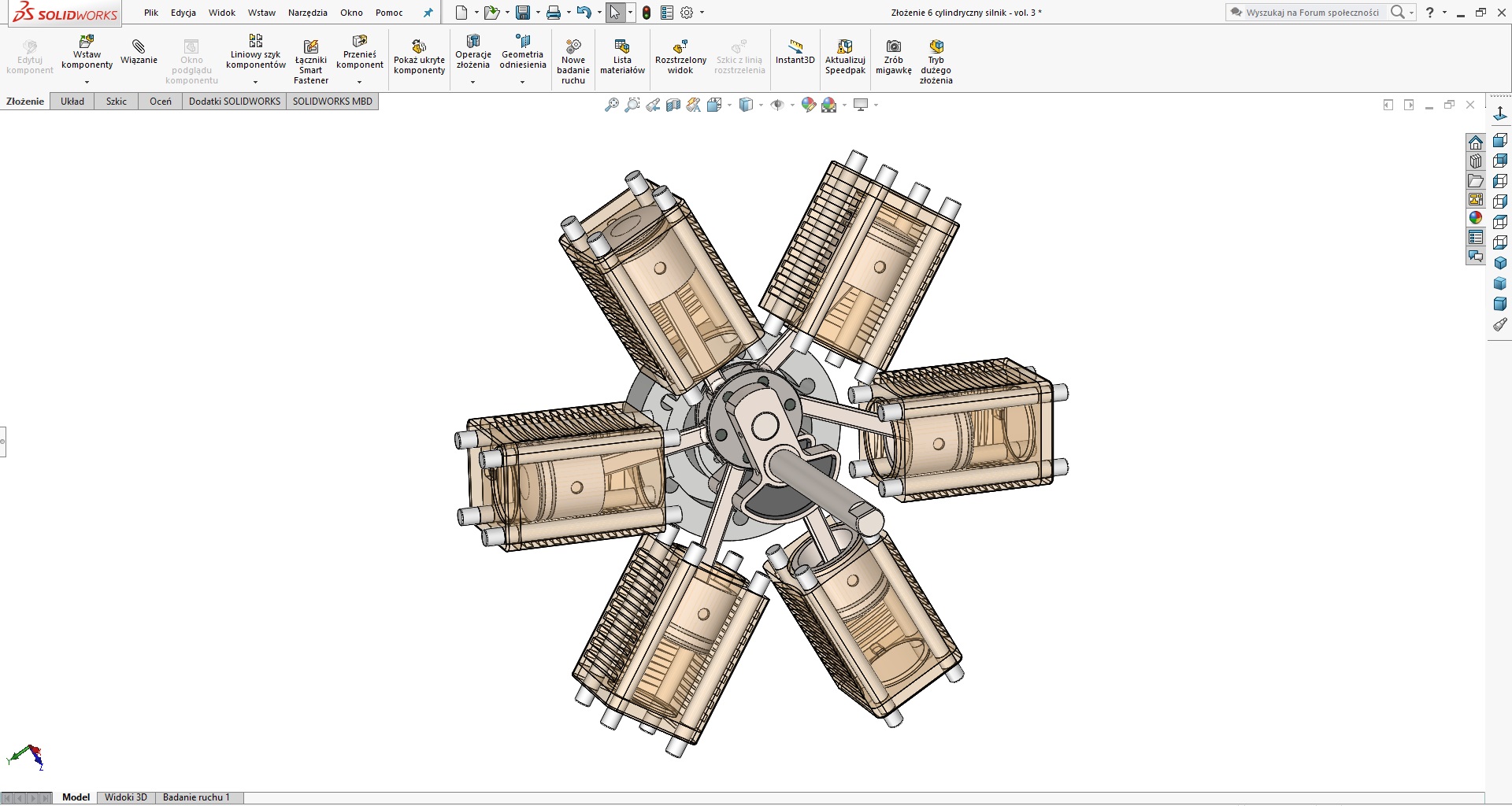The image size is (1512, 806).
Task: Select the Zoom to Fit tool
Action: point(611,104)
